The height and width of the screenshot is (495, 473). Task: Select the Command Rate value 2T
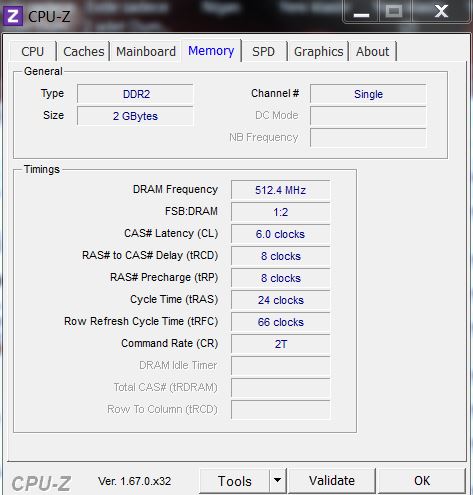[x=281, y=344]
